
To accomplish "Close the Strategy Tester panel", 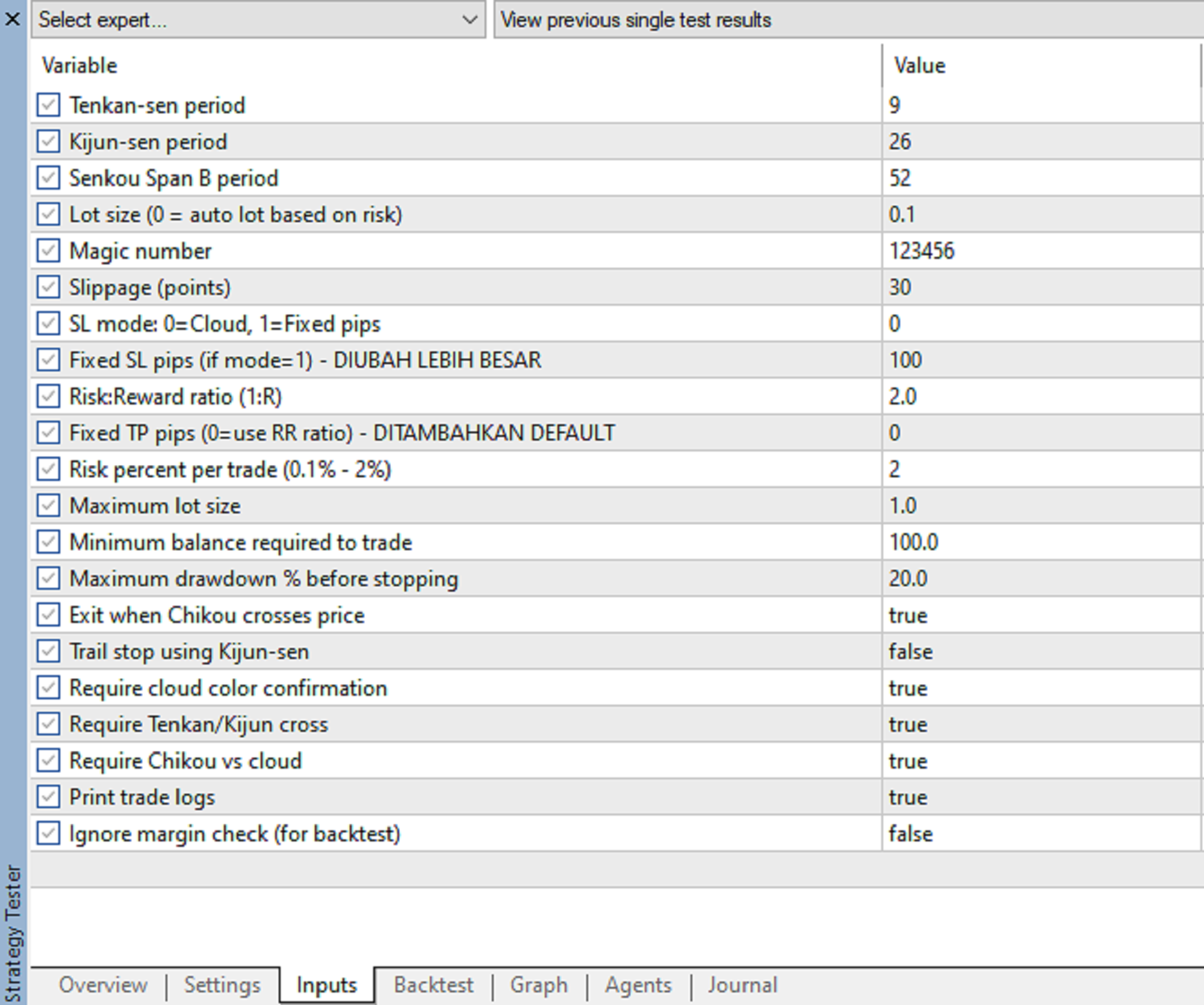I will point(12,19).
